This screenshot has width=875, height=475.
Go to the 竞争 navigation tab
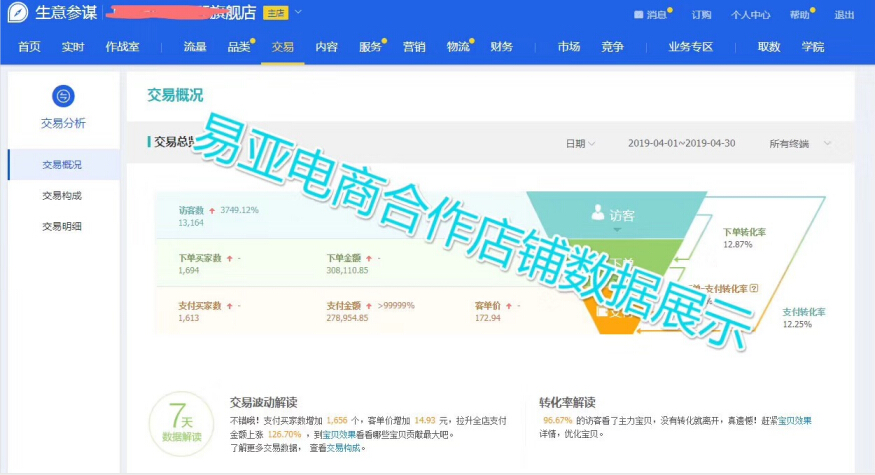pyautogui.click(x=613, y=47)
